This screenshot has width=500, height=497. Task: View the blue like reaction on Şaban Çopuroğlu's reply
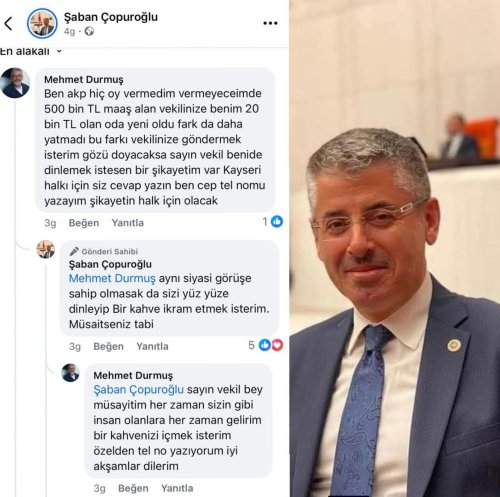click(x=265, y=345)
